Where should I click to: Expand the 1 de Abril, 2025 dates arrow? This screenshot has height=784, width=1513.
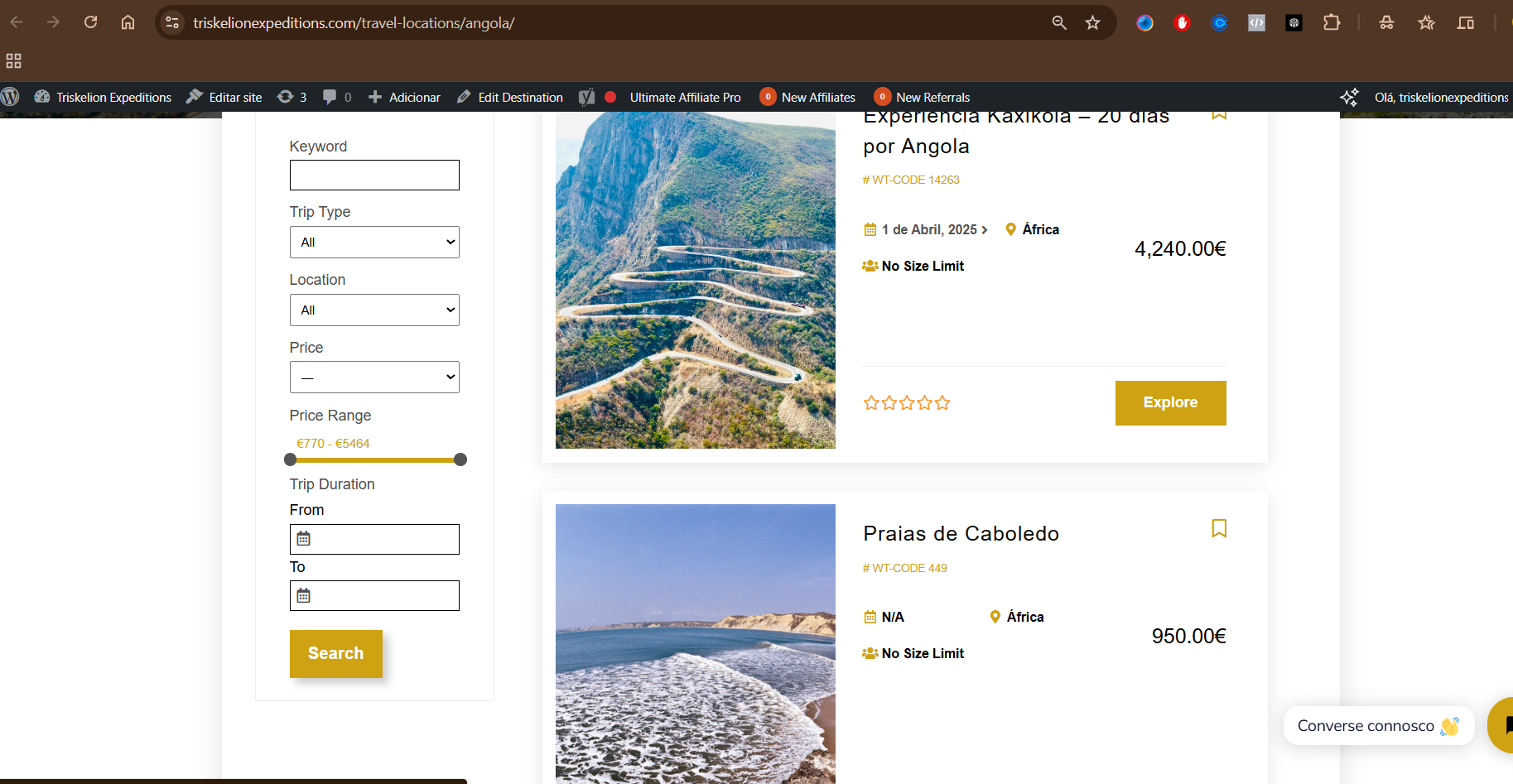click(985, 230)
